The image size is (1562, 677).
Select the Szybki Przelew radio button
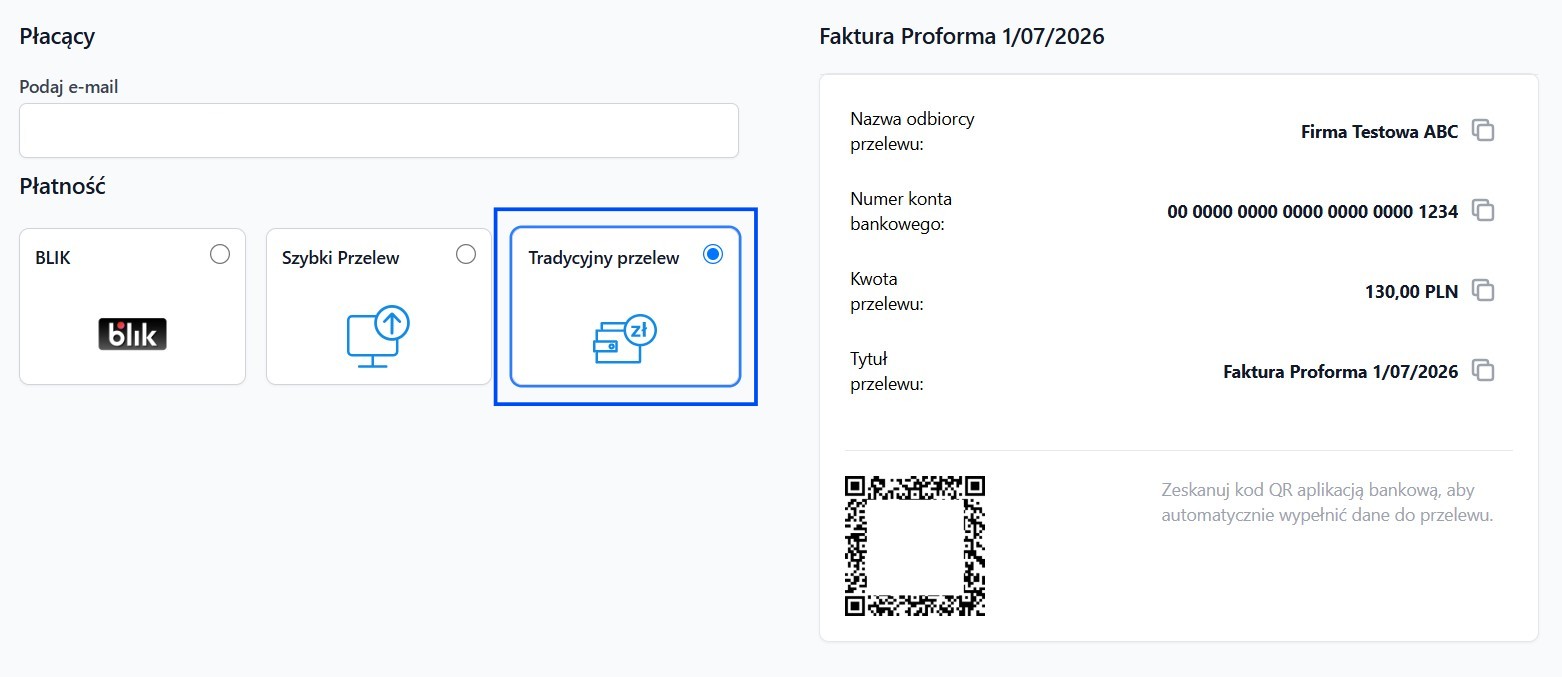(466, 254)
